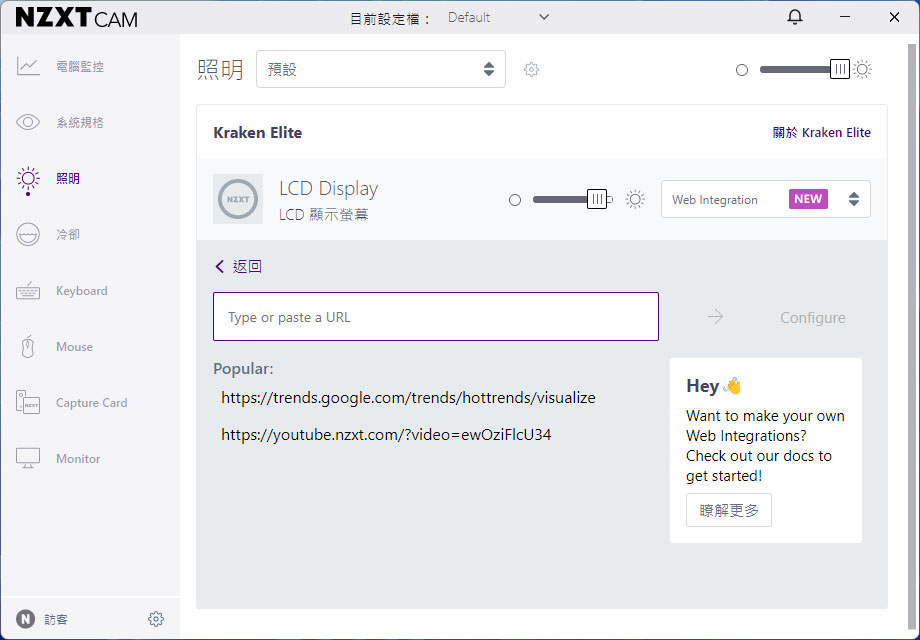
Task: Click the NZXT LCD Display thumbnail
Action: click(x=238, y=199)
